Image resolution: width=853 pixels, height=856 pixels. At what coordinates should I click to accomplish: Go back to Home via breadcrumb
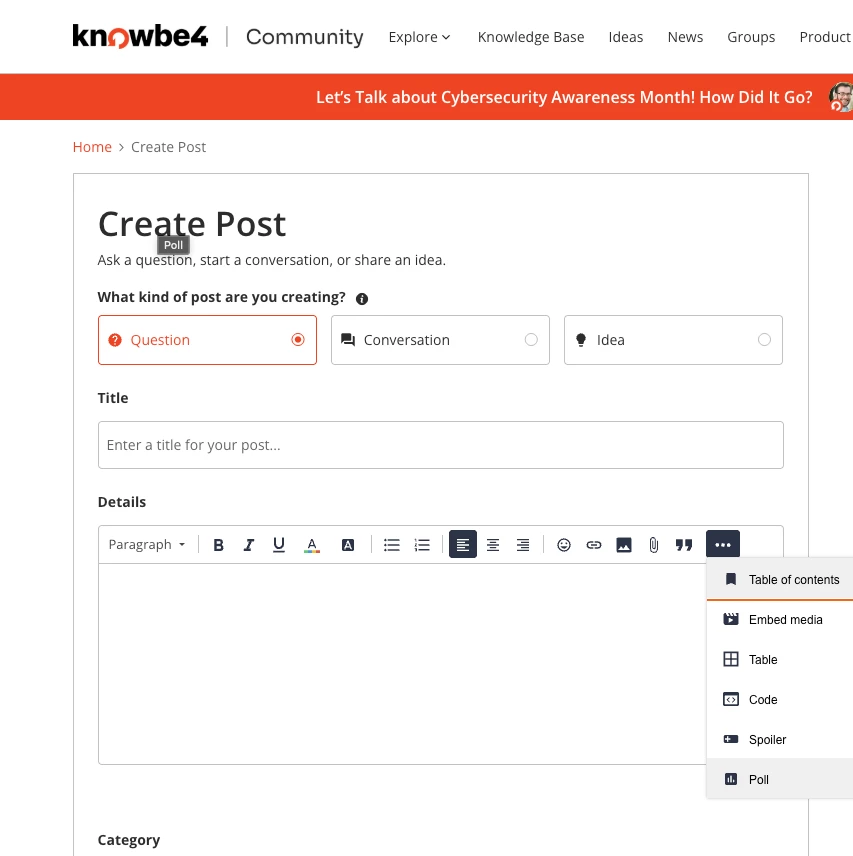[92, 147]
